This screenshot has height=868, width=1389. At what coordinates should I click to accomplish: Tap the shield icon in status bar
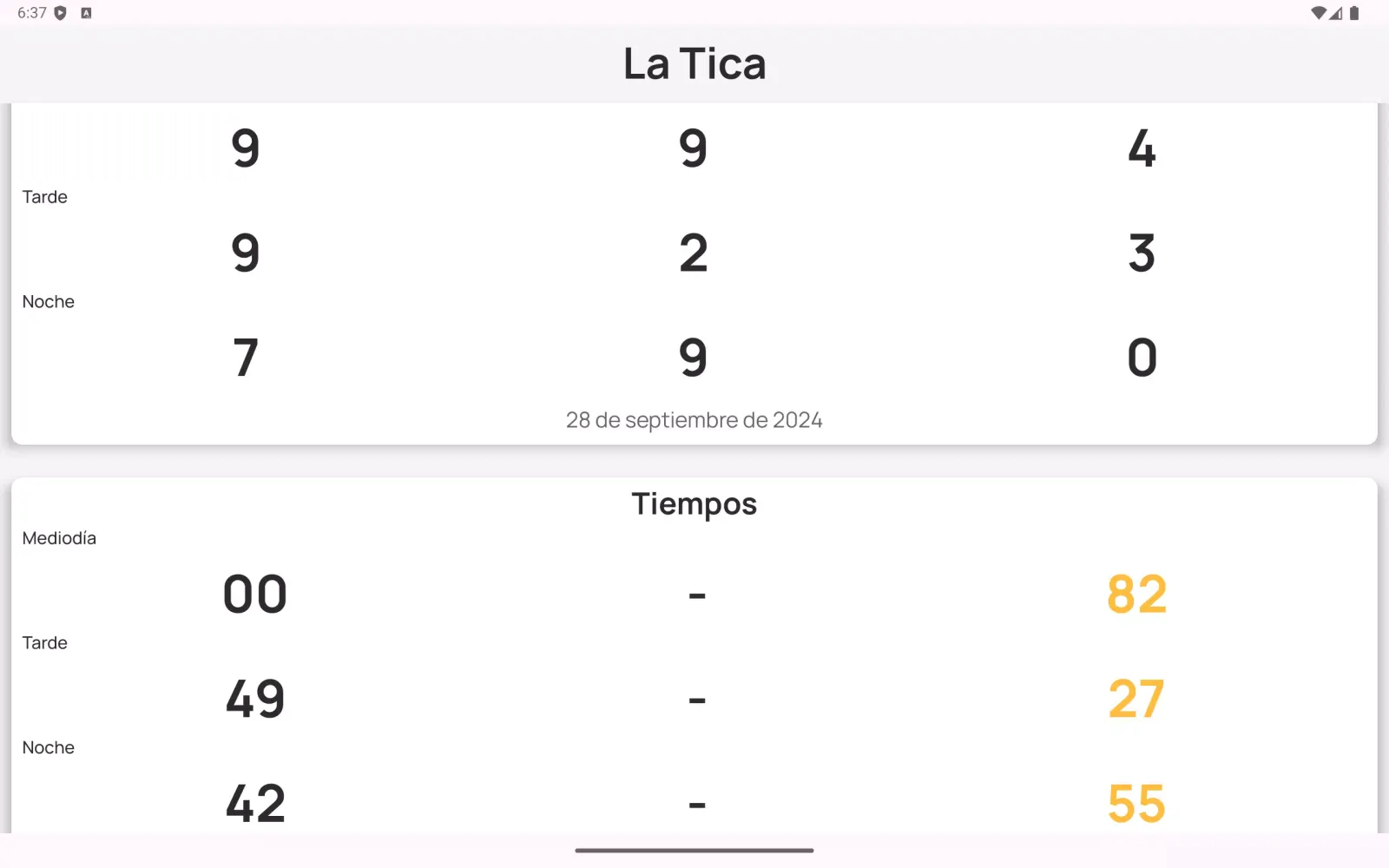pos(60,13)
